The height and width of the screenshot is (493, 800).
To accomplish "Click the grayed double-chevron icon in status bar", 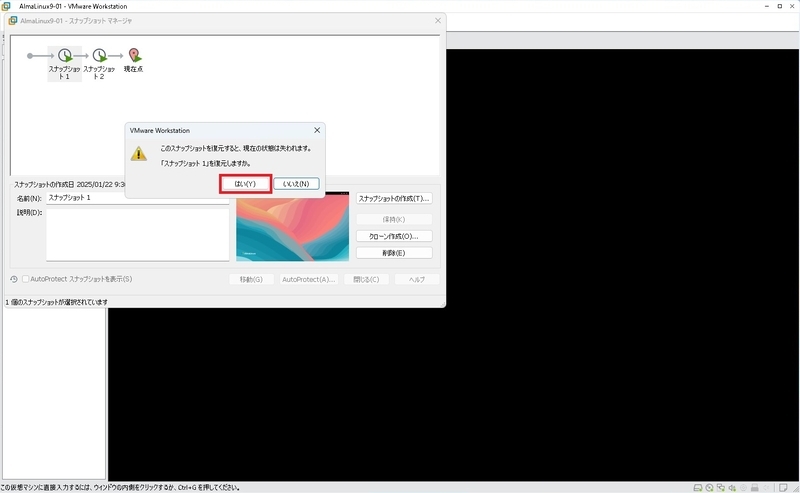I will [x=766, y=488].
